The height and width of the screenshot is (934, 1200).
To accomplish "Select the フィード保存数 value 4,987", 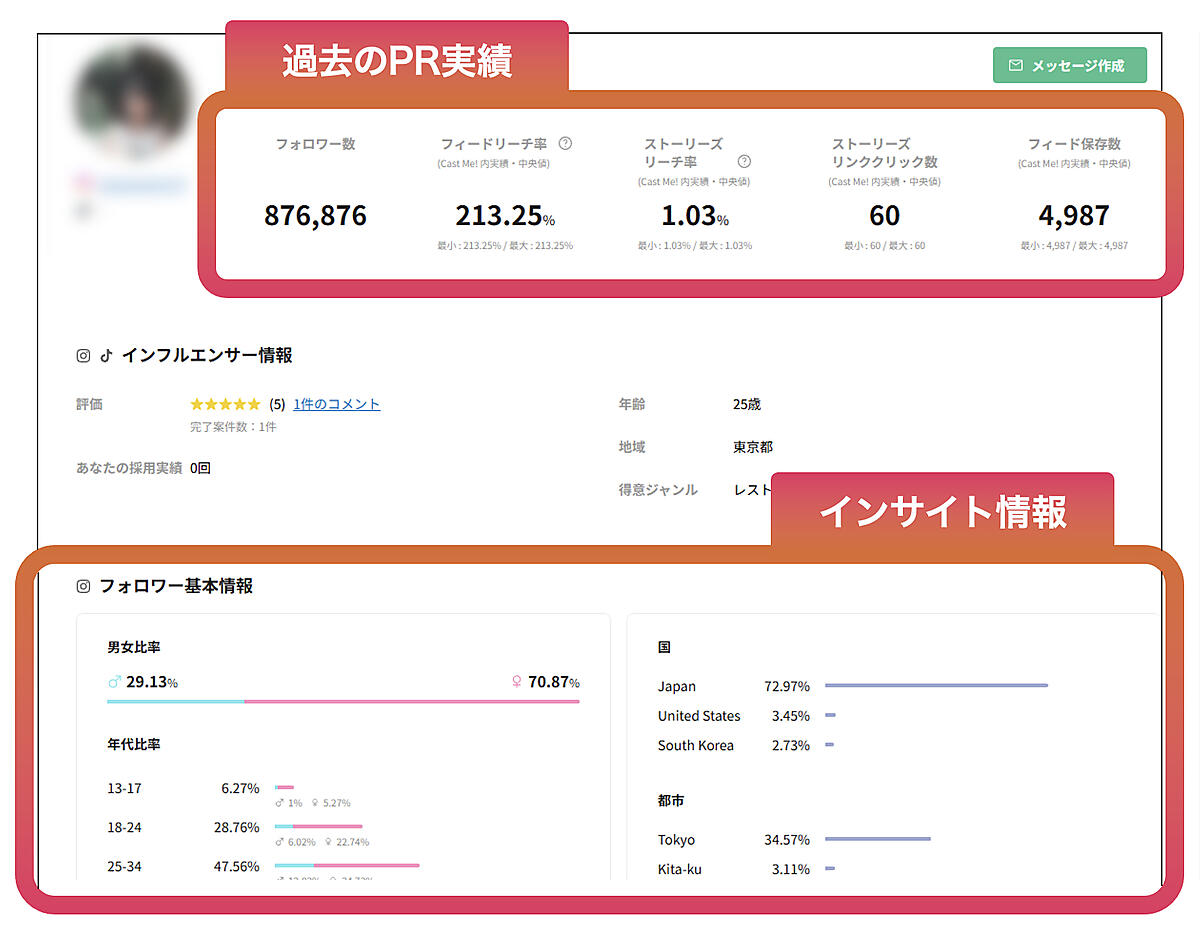I will 1073,215.
